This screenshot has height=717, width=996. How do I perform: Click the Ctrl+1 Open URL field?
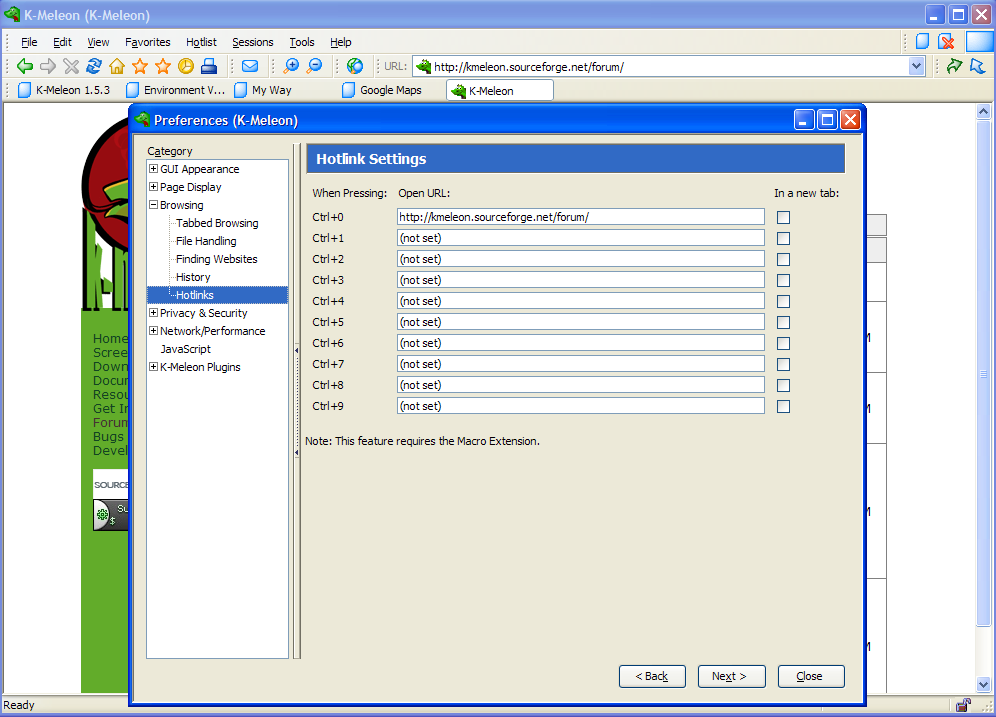click(x=580, y=238)
